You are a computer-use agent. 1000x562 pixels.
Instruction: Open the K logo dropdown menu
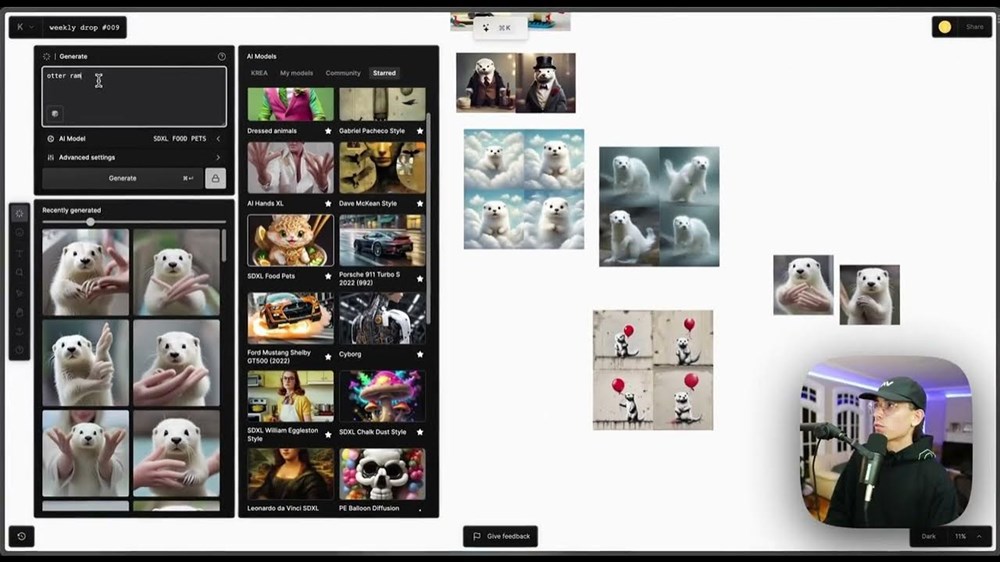25,27
